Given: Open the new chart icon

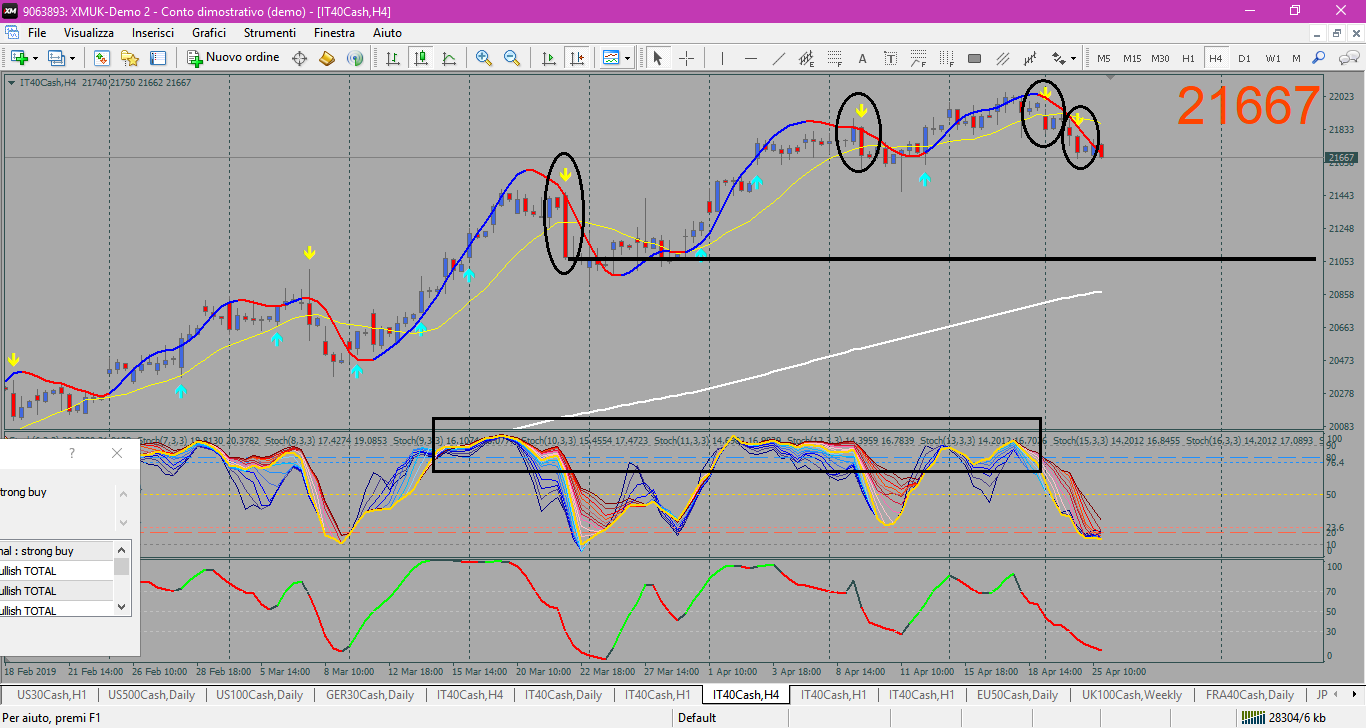Looking at the screenshot, I should (19, 58).
